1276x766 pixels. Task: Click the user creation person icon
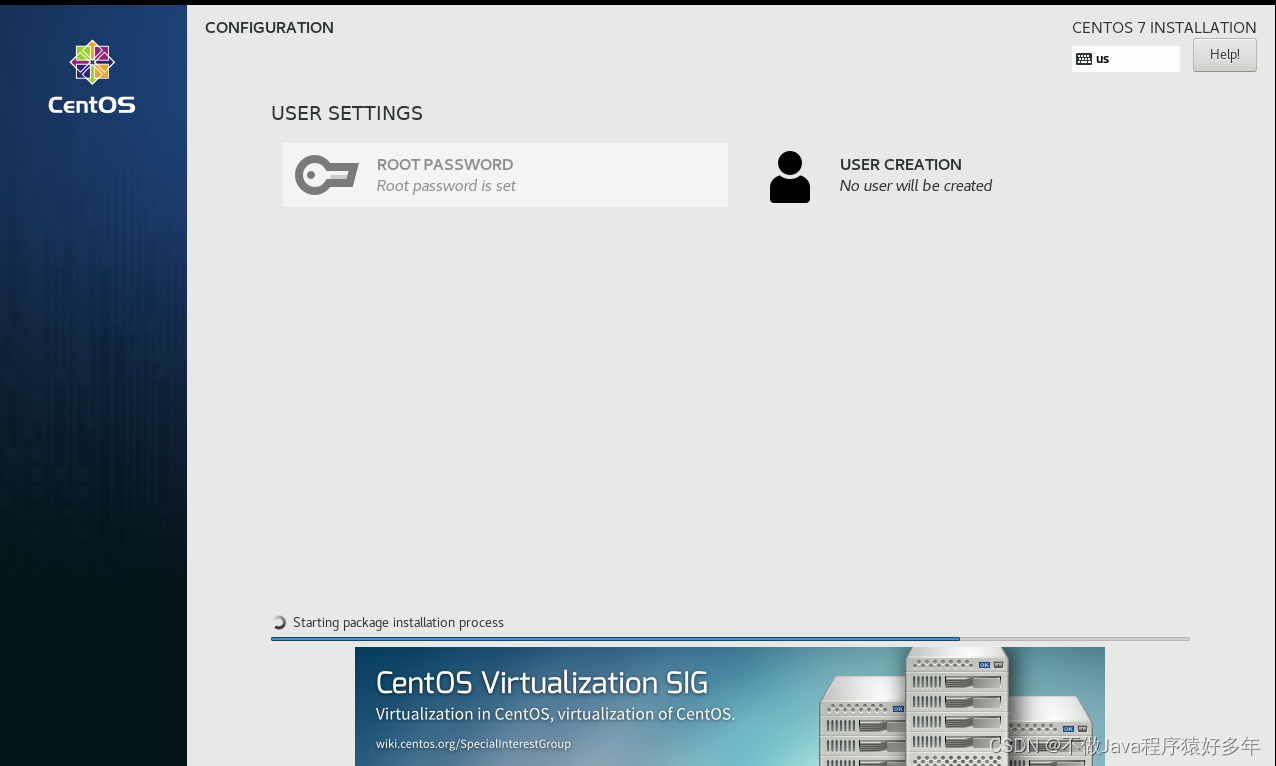coord(790,177)
